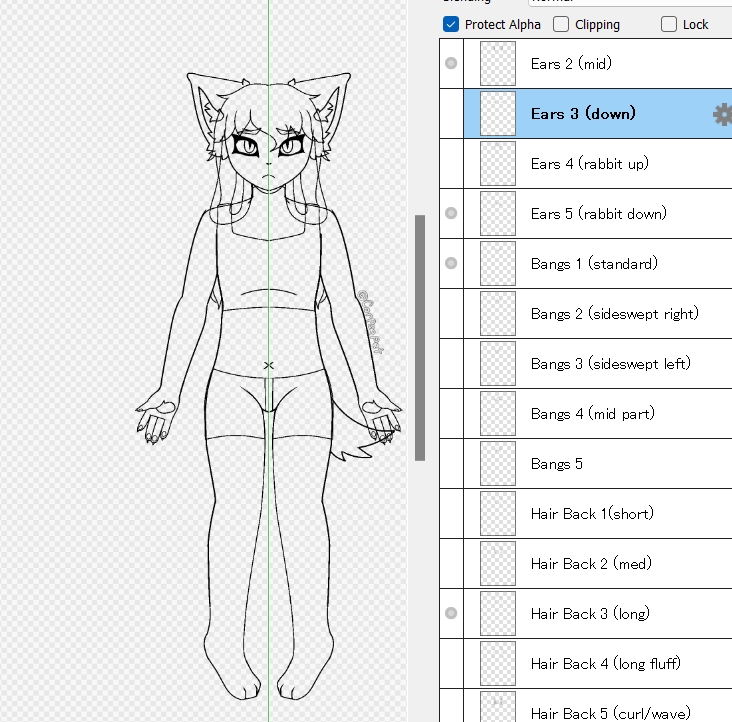Show the Bangs 5 layer
732x722 pixels.
click(451, 463)
